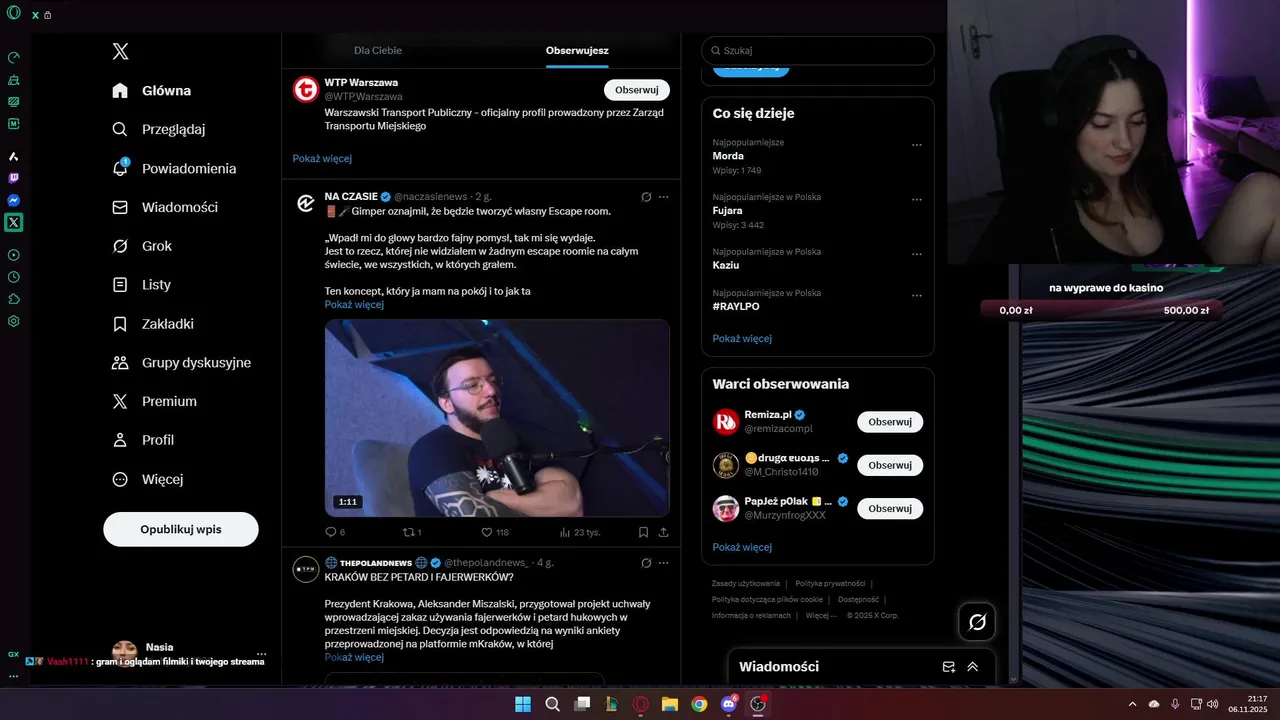Open Google Chrome from the taskbar
Screen dimensions: 1280x720
699,704
